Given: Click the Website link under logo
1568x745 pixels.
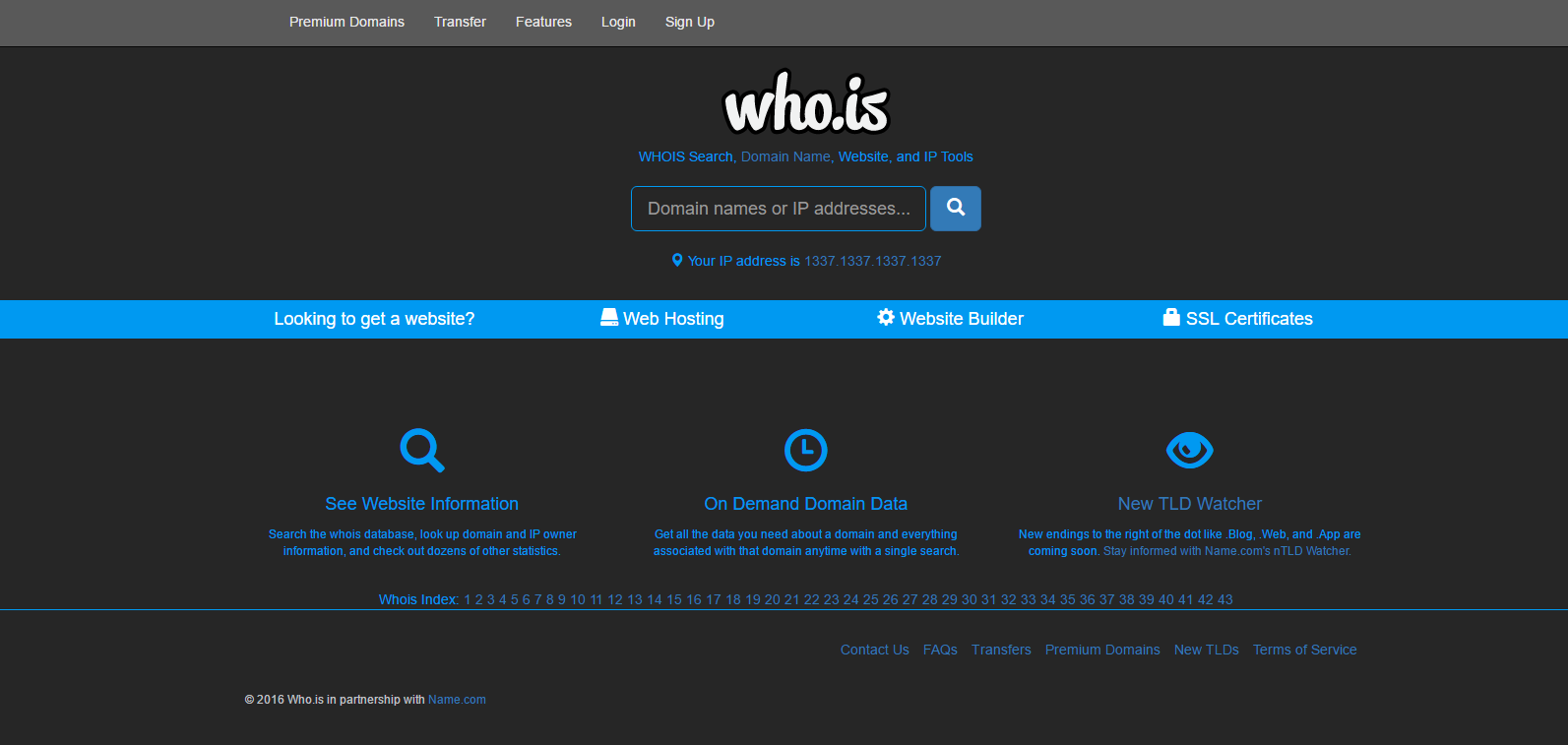Looking at the screenshot, I should point(863,156).
